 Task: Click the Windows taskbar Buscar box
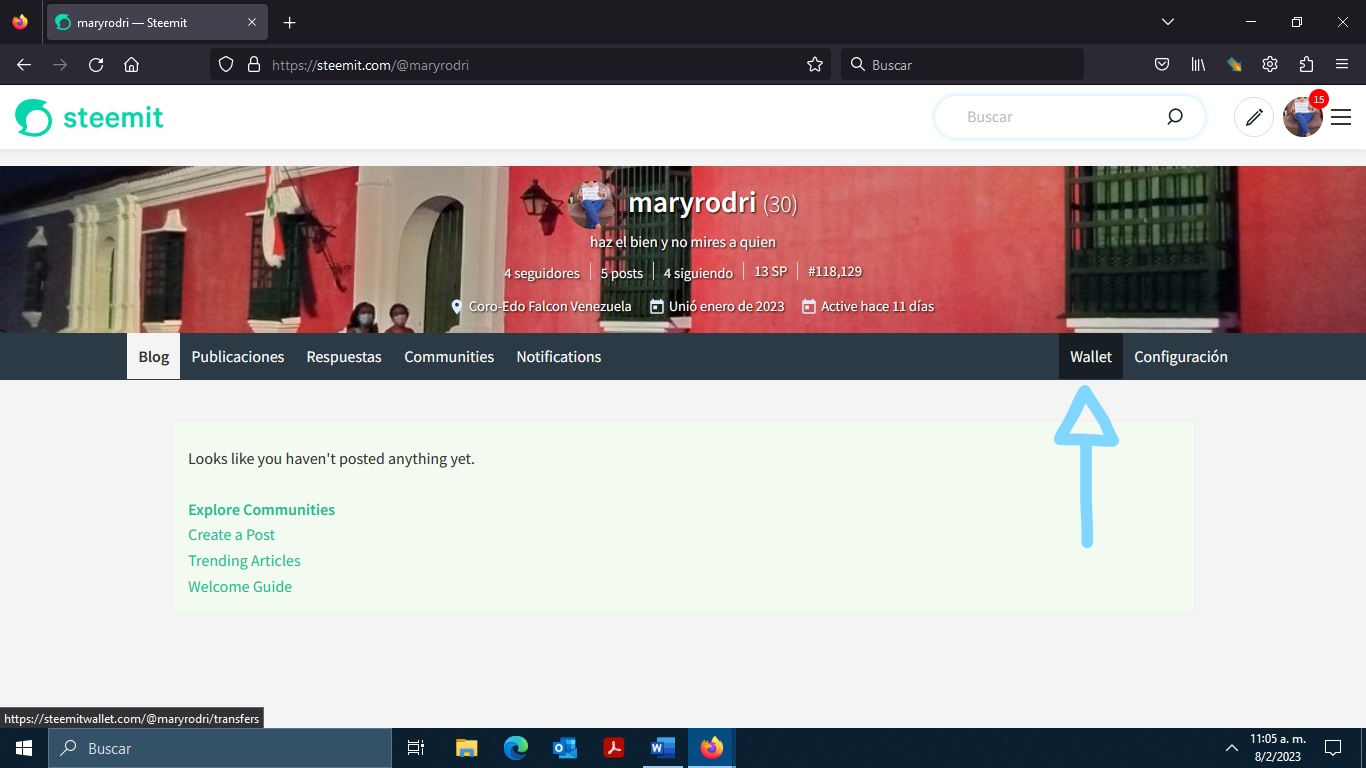pos(219,748)
